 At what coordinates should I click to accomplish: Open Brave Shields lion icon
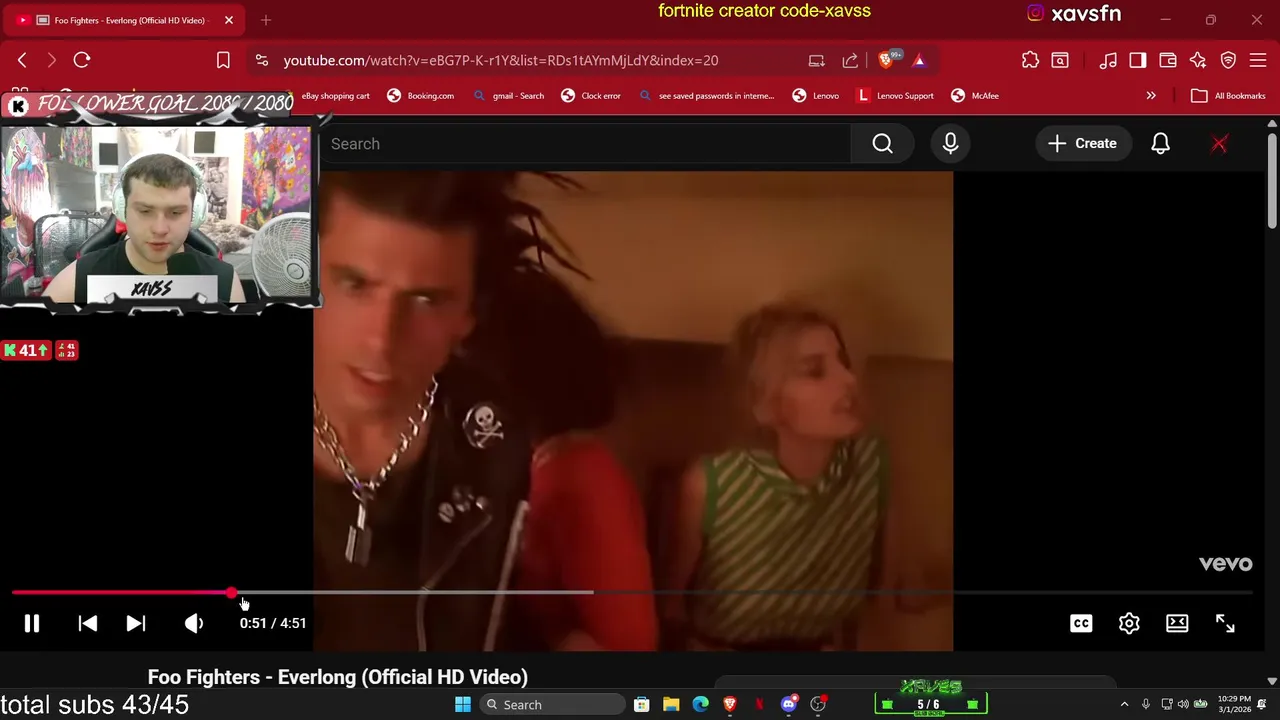(886, 61)
